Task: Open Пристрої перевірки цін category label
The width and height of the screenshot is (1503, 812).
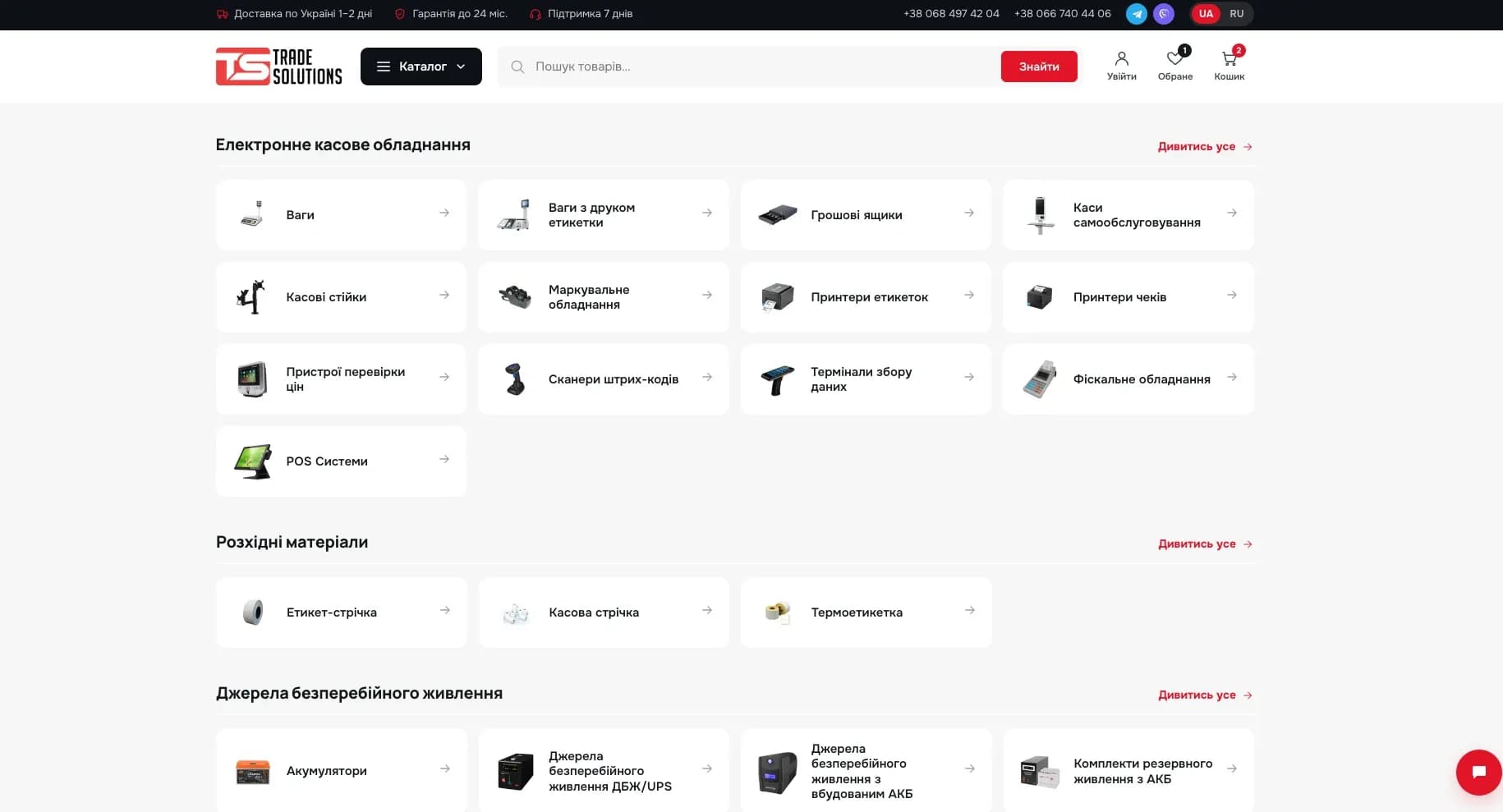Action: click(x=345, y=379)
